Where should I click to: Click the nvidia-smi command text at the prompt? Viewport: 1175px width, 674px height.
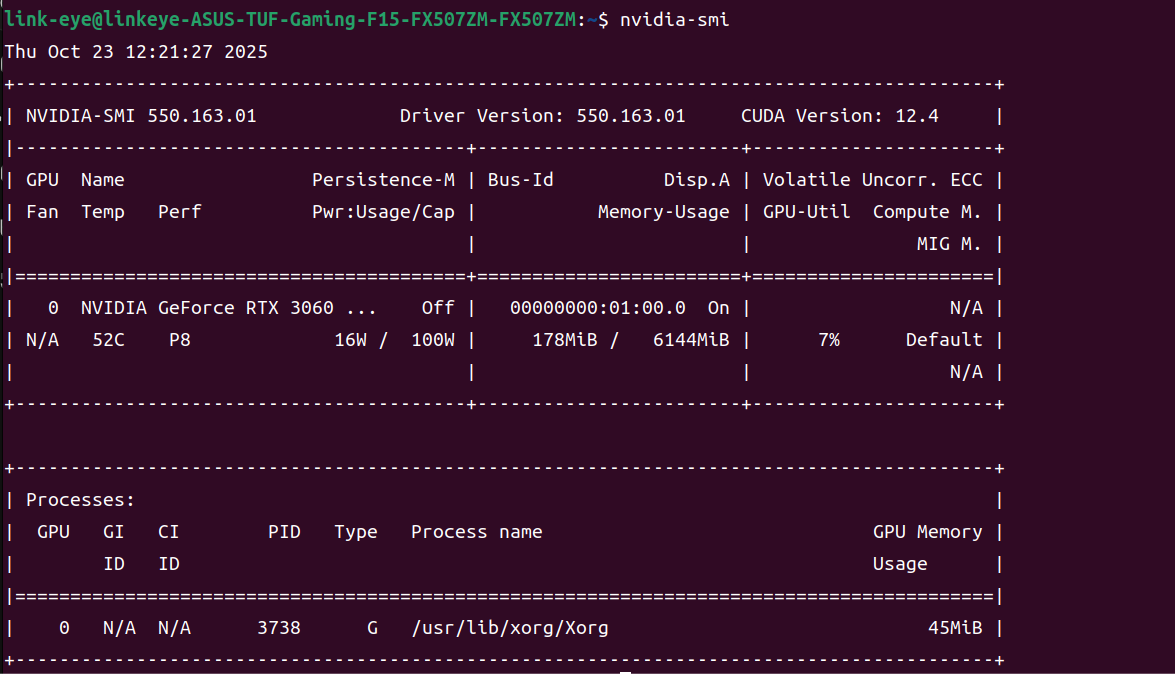click(x=674, y=19)
